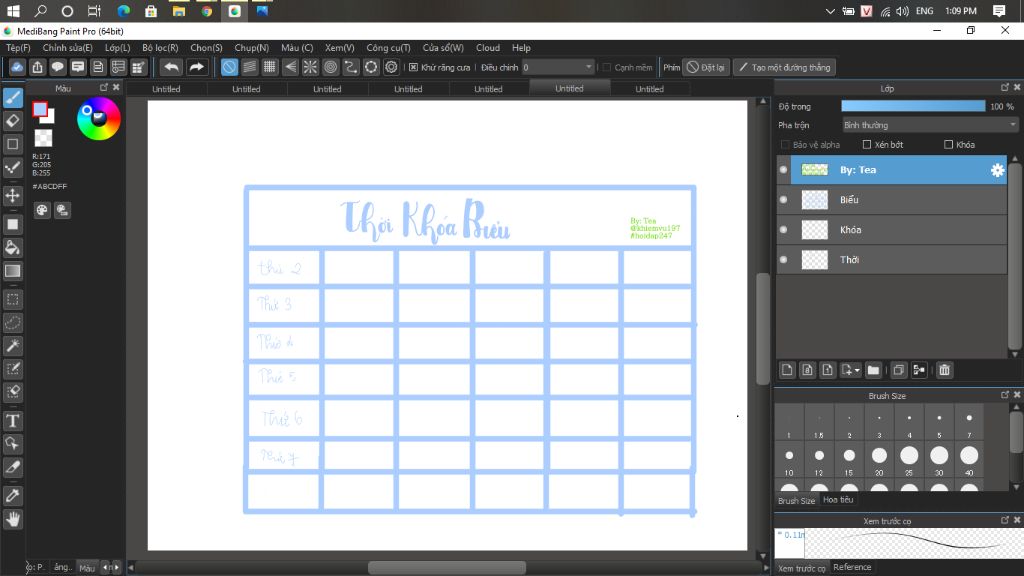Screen dimensions: 1024x576
Task: Enable grid snap guide
Action: (x=269, y=67)
